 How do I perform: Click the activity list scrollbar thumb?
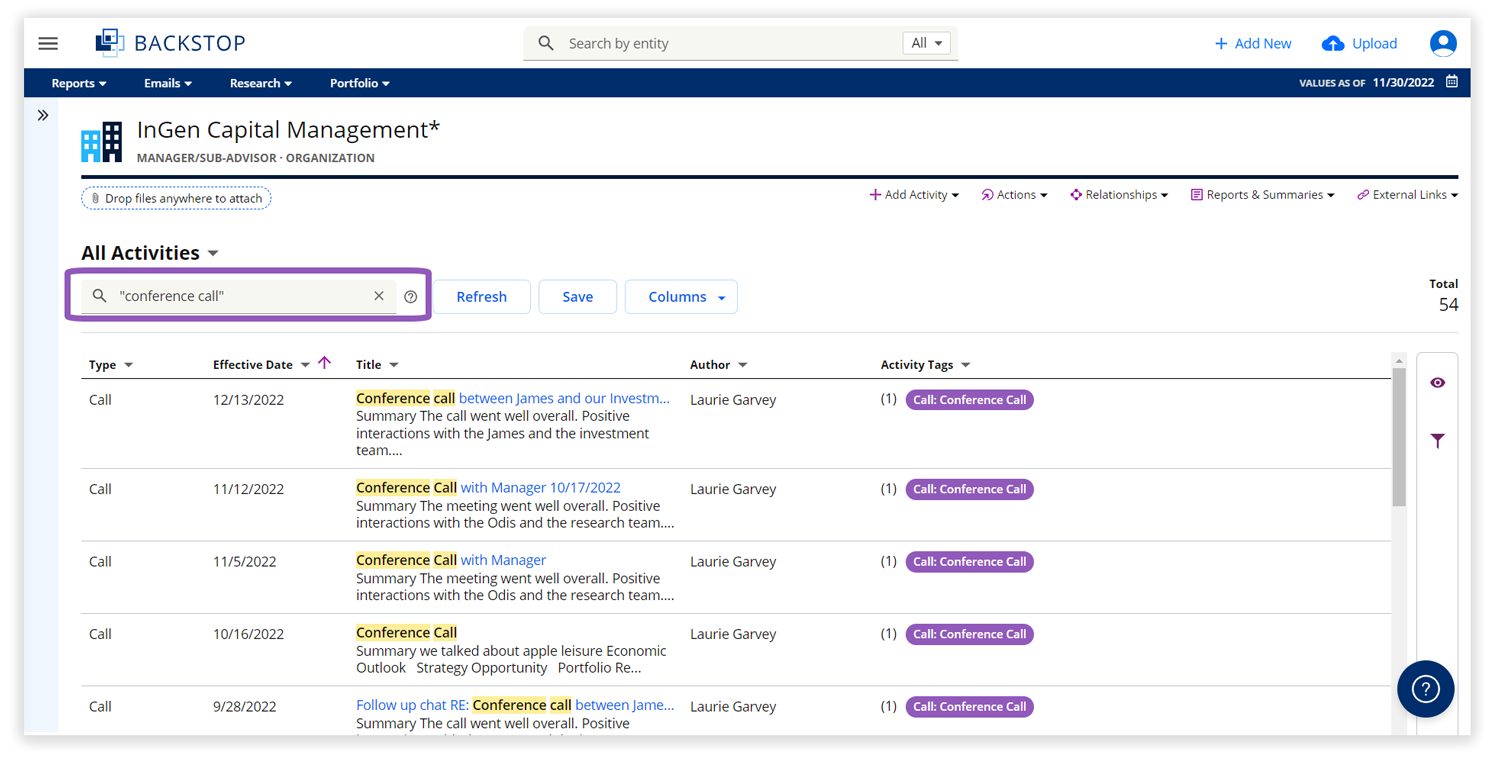(1399, 438)
